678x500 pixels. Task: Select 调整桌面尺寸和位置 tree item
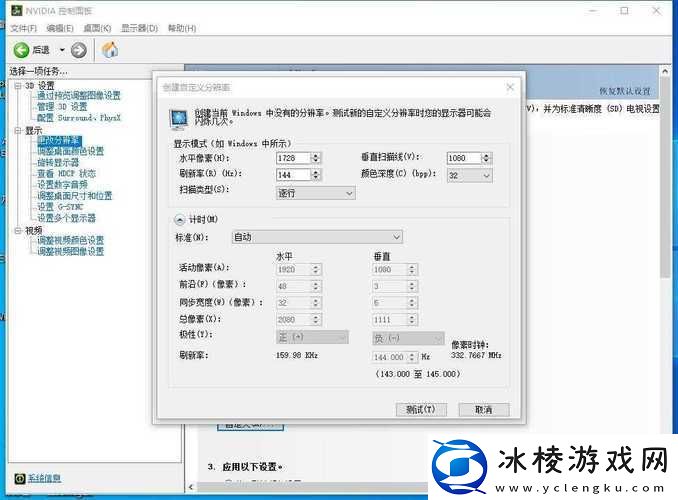pyautogui.click(x=75, y=196)
